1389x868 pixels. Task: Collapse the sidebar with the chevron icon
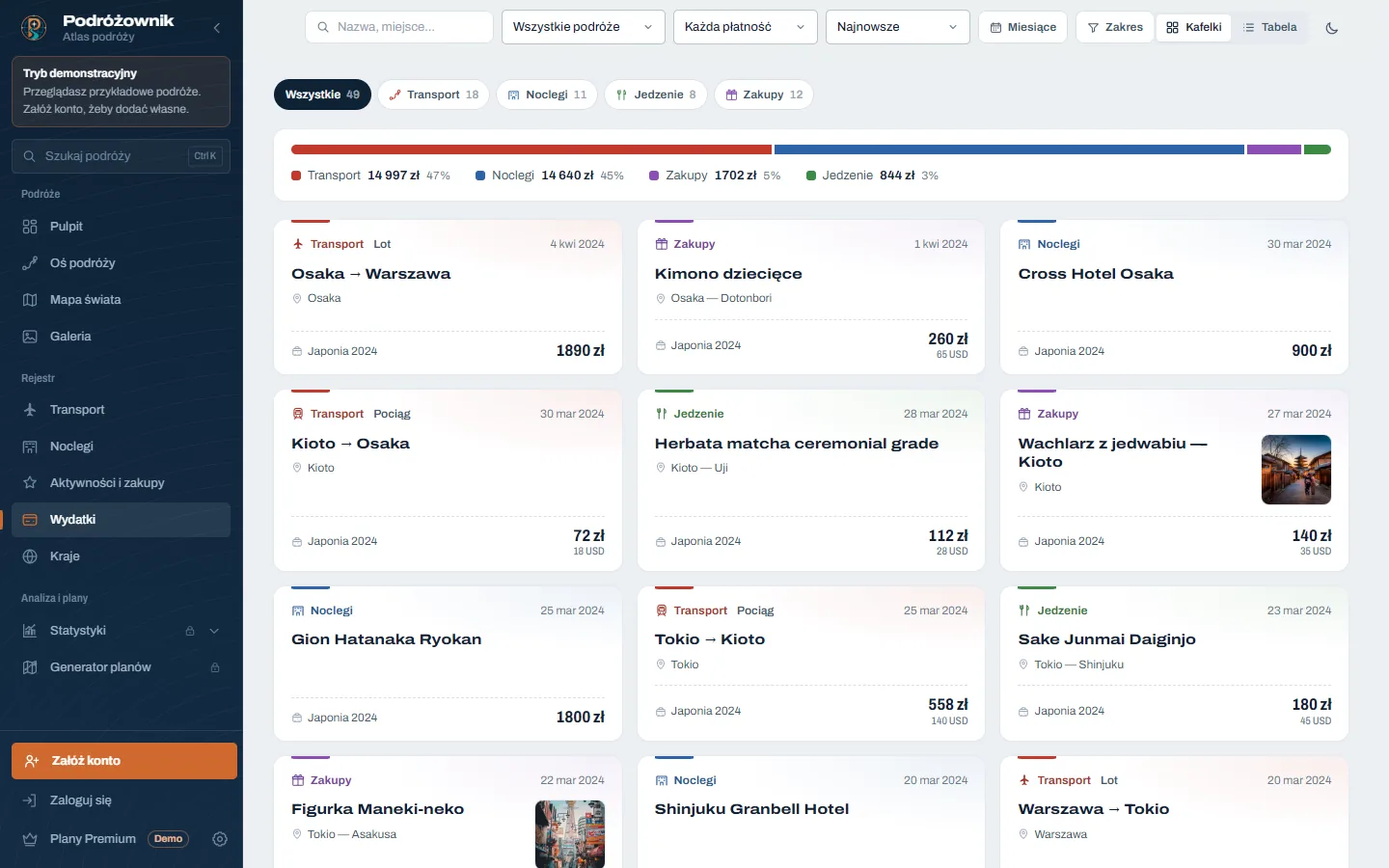217,28
